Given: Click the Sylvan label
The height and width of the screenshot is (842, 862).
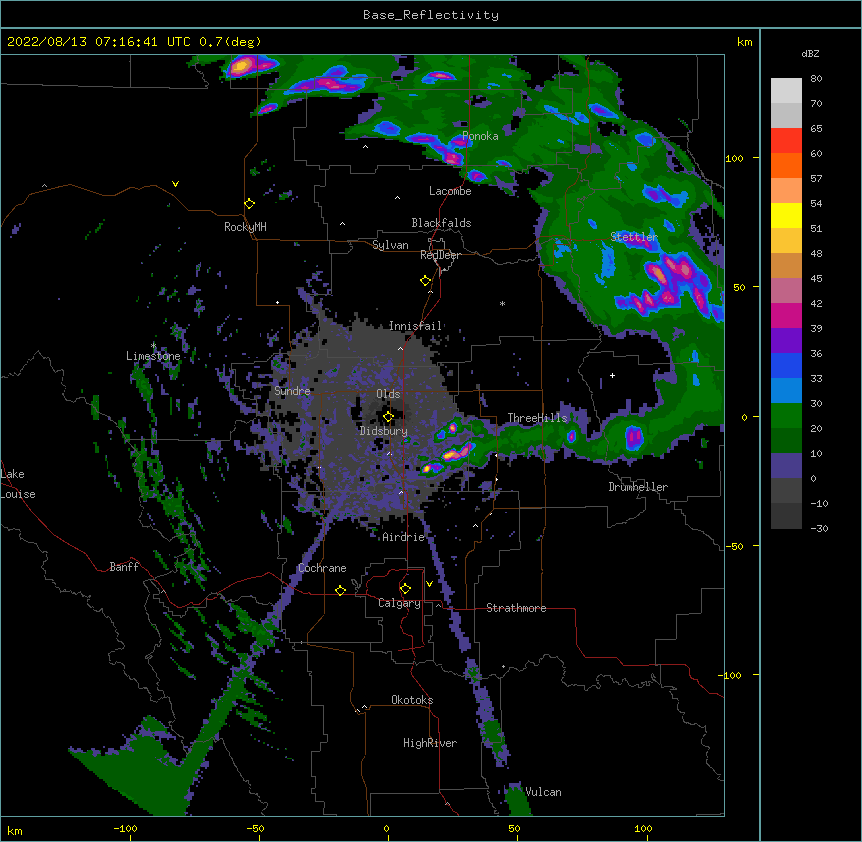Looking at the screenshot, I should tap(390, 245).
